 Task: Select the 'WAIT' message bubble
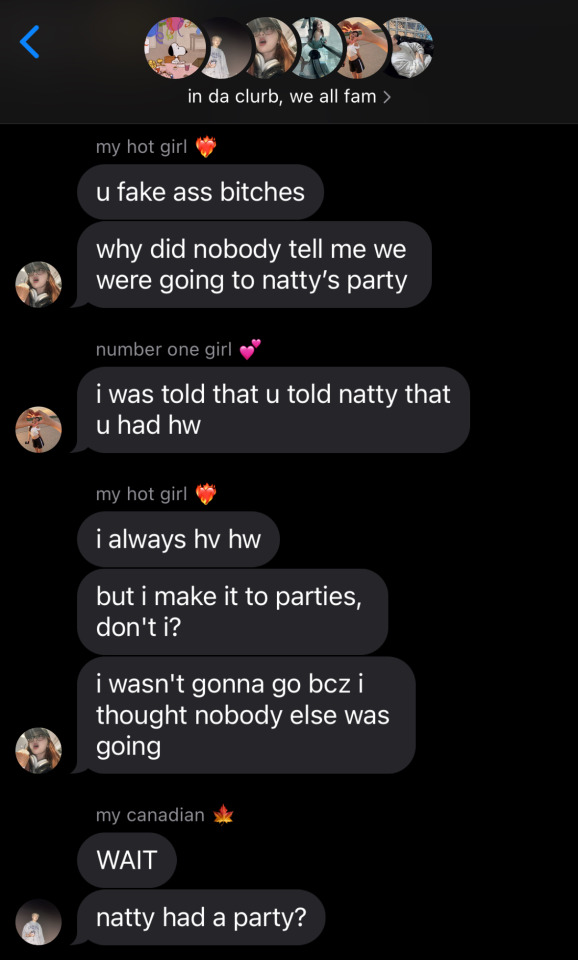click(x=127, y=860)
